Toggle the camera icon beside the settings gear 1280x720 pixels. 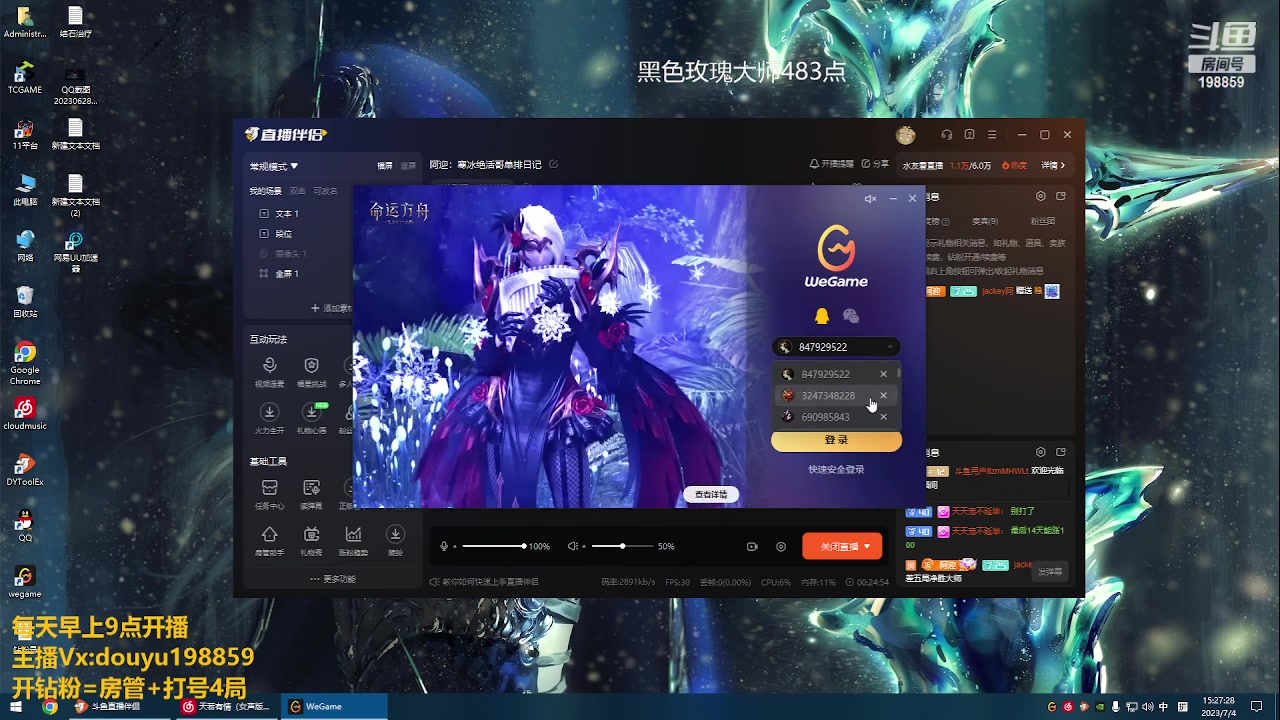(x=752, y=546)
